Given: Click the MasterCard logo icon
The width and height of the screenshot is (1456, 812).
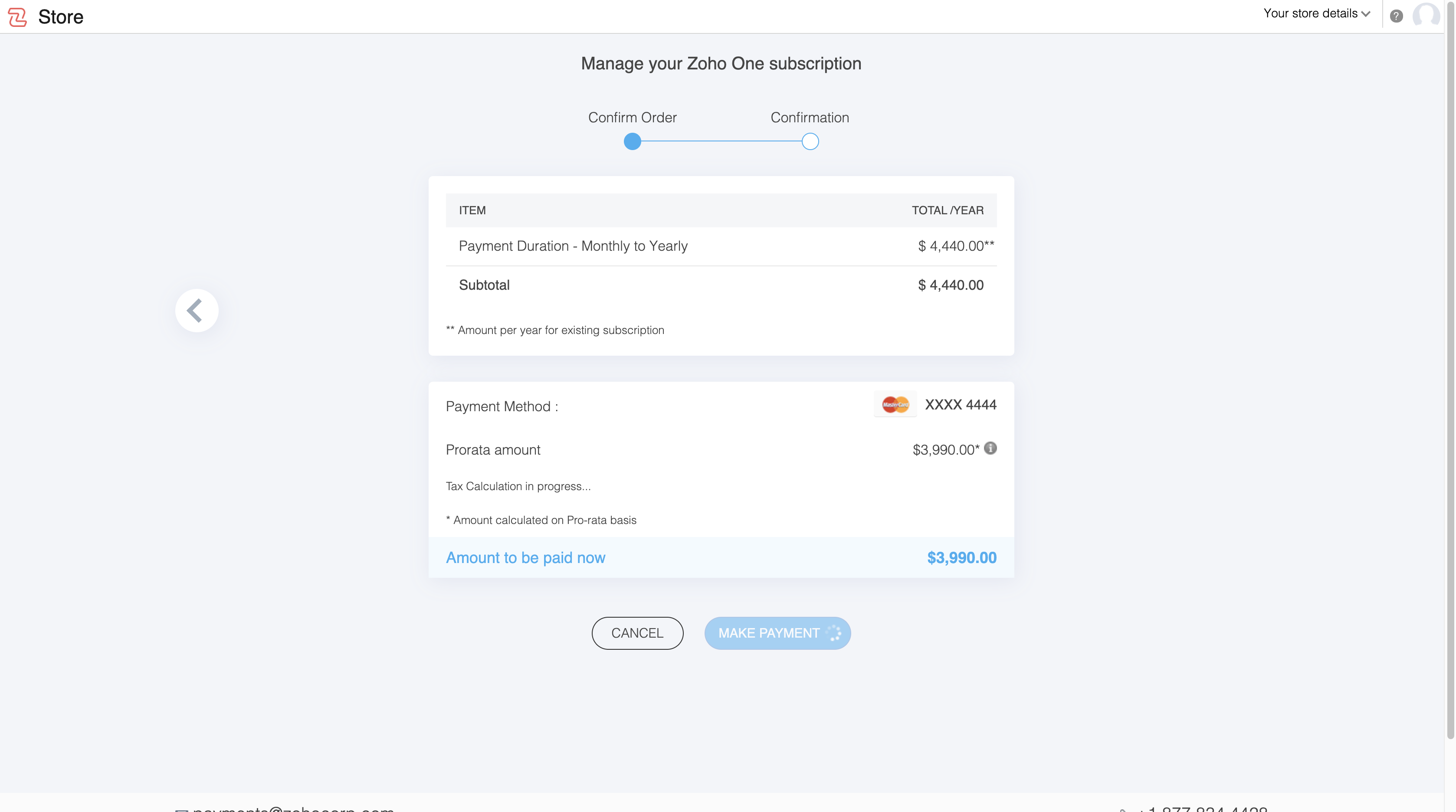Looking at the screenshot, I should (x=895, y=405).
